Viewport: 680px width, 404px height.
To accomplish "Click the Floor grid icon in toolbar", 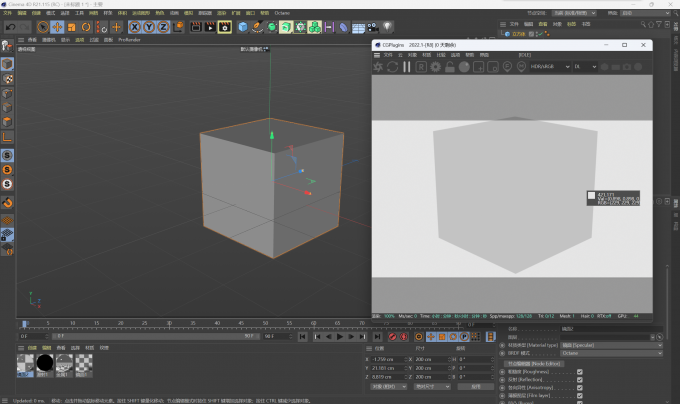I will point(358,28).
